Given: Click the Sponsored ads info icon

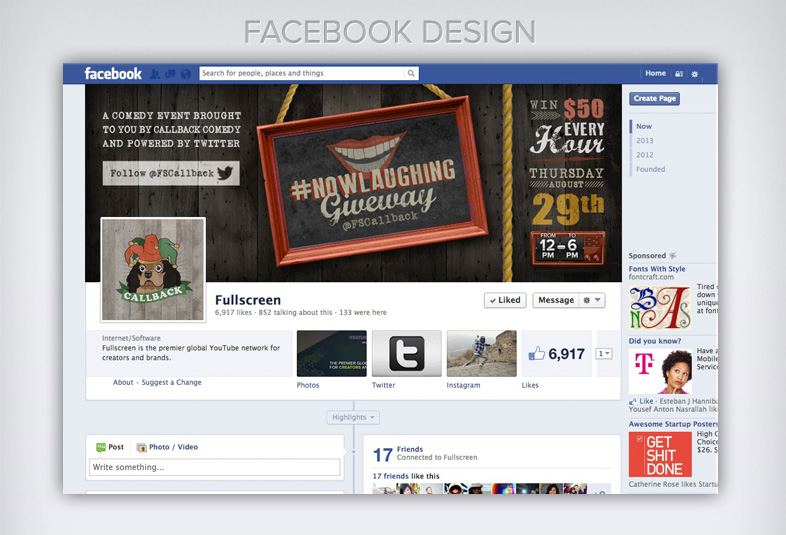Looking at the screenshot, I should [673, 255].
